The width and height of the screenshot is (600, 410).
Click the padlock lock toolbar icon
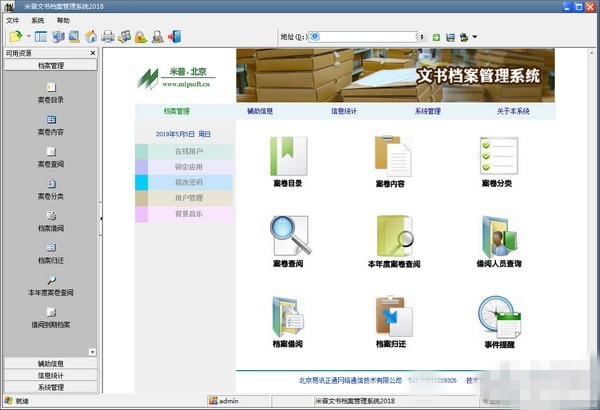click(x=141, y=37)
